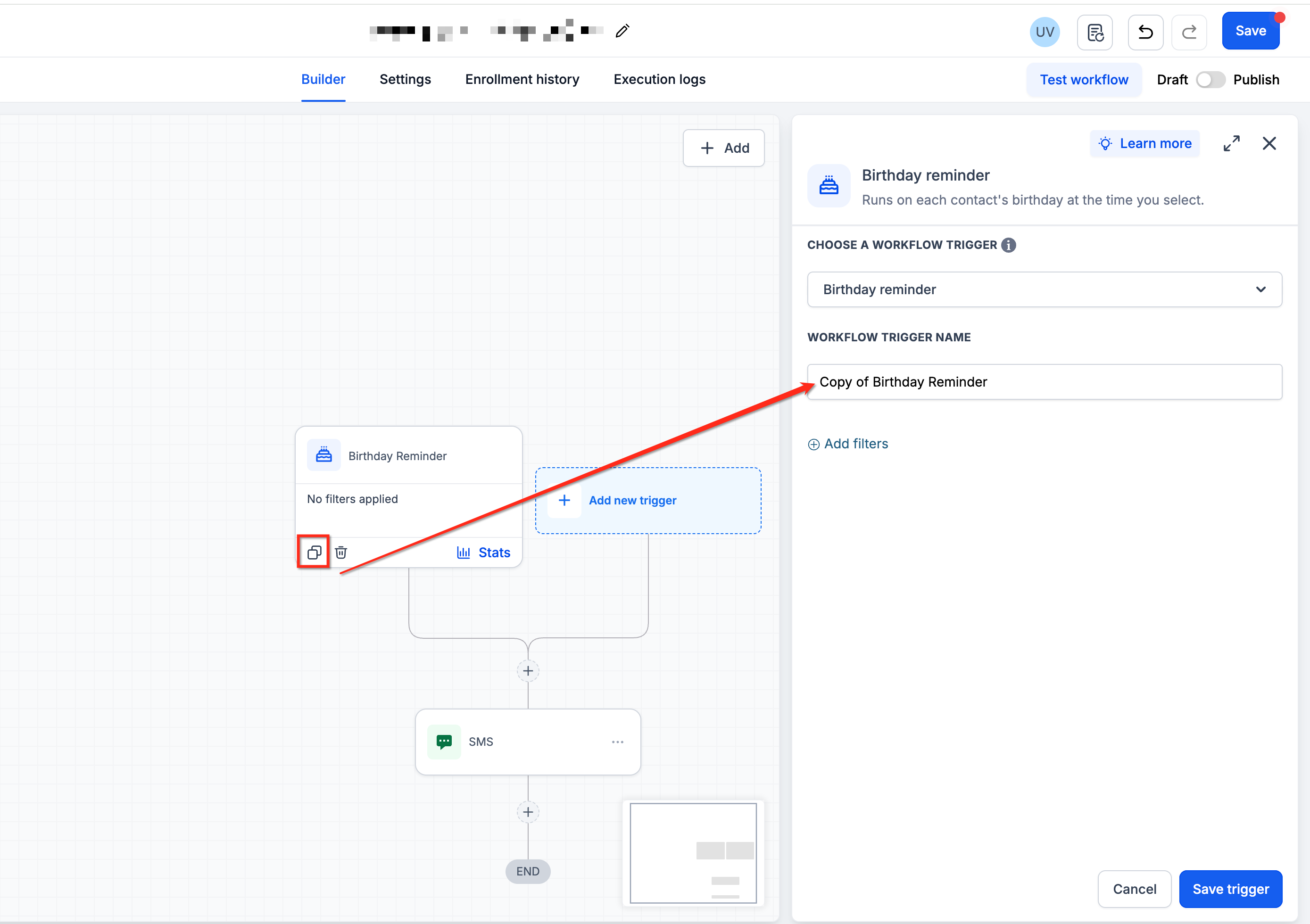The image size is (1310, 924).
Task: Open the SMS action three-dot menu
Action: pos(617,742)
